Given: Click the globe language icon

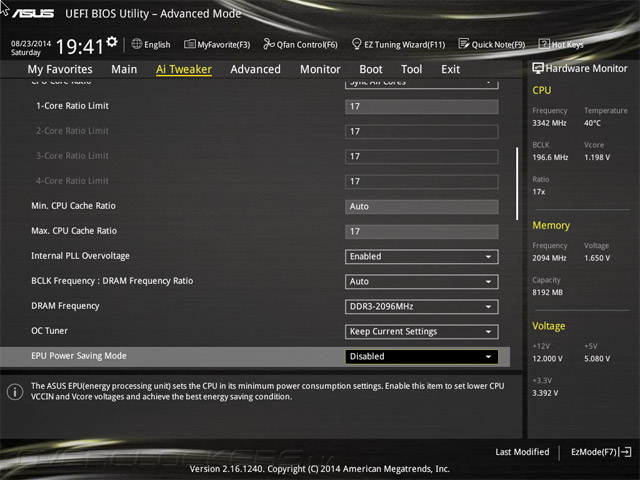Looking at the screenshot, I should (137, 44).
